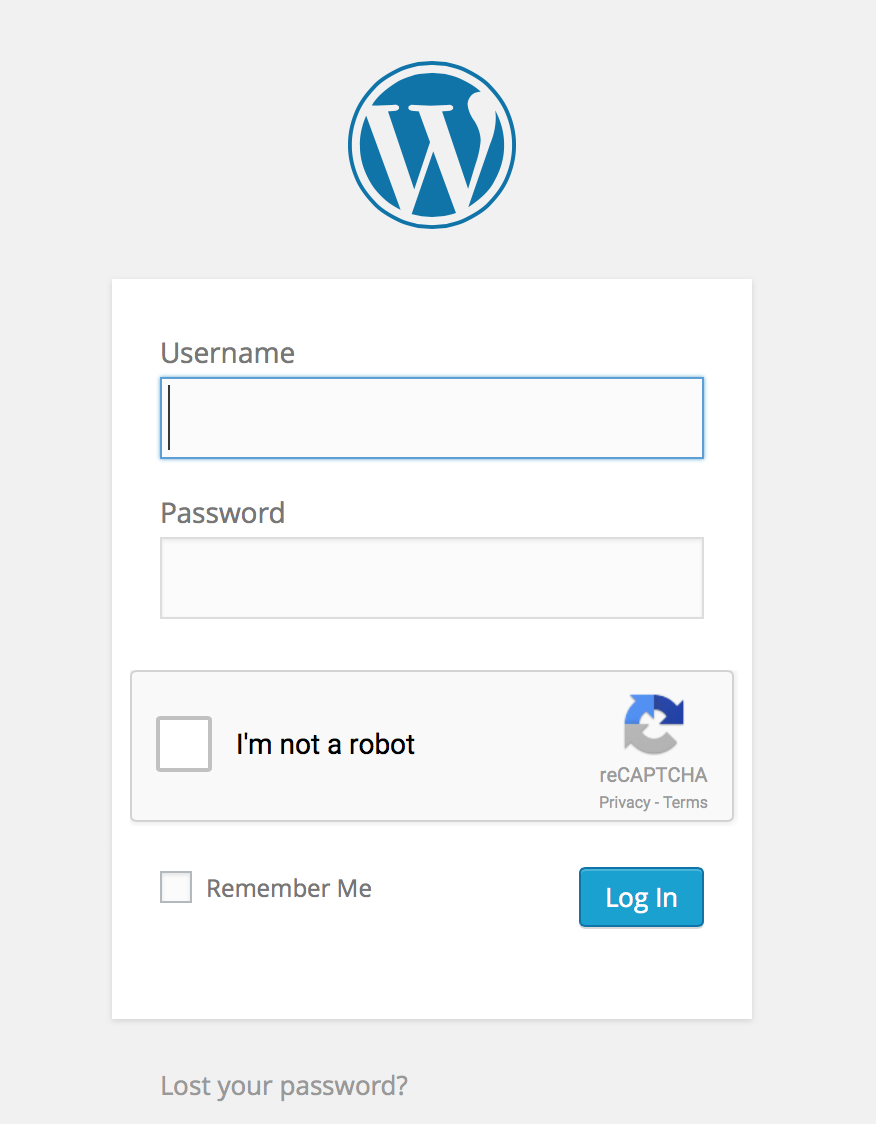The width and height of the screenshot is (876, 1124).
Task: Click the "Remember Me" label text
Action: tap(288, 888)
